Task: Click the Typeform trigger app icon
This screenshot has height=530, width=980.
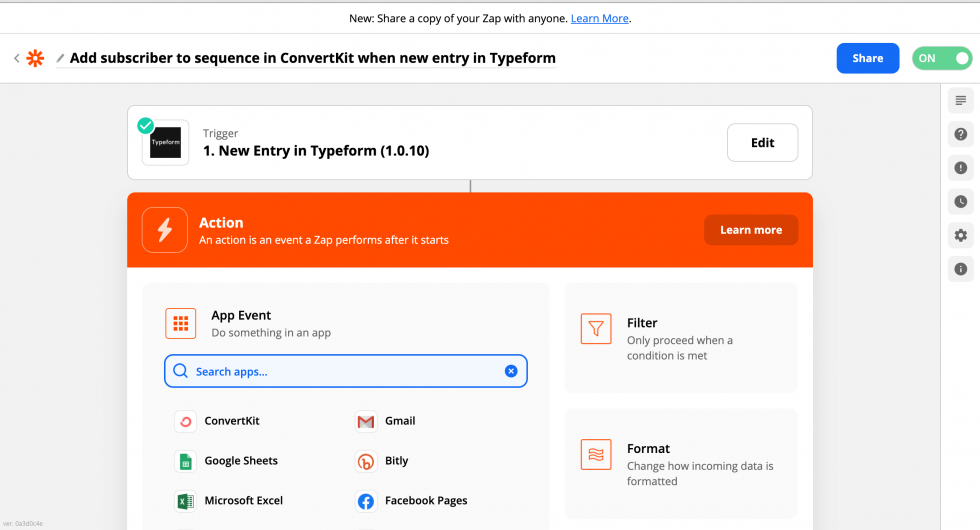Action: (166, 142)
